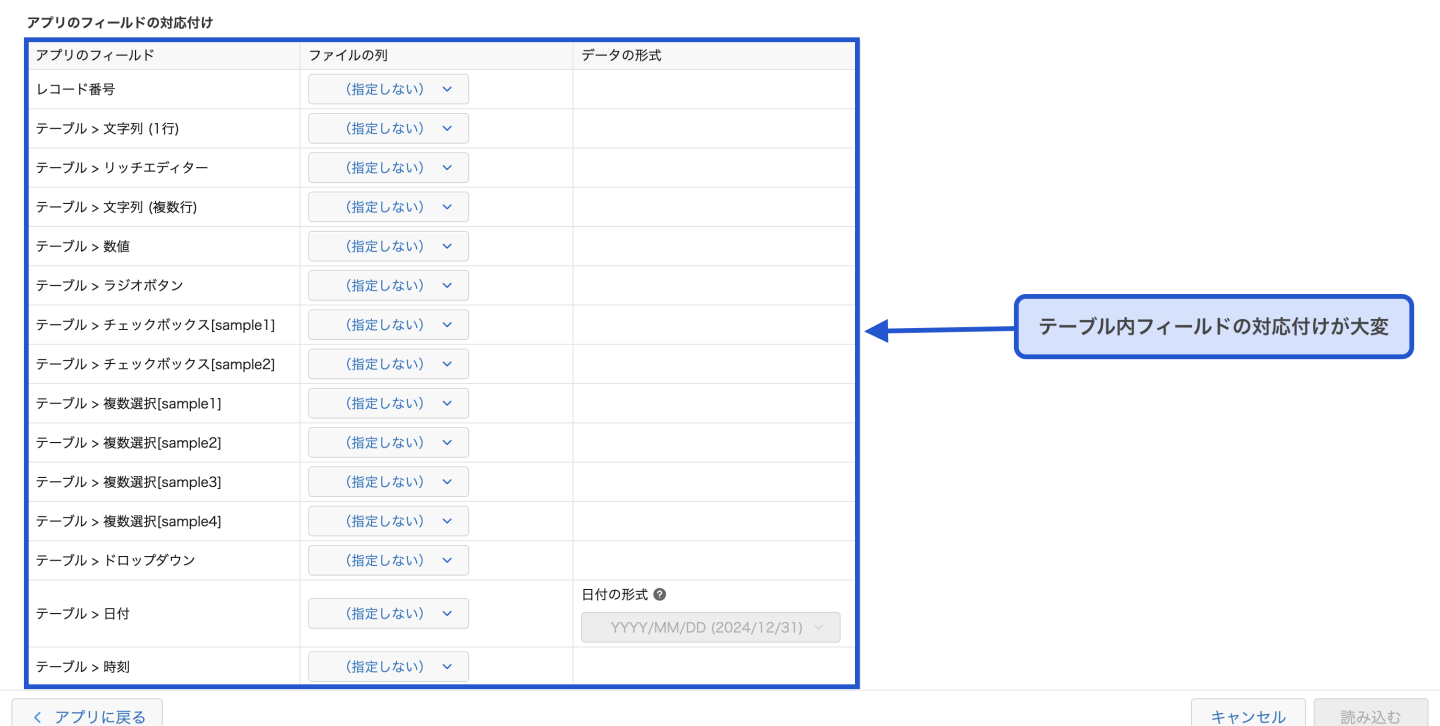Expand the dropdown for テーブル > リッチエディター
The width and height of the screenshot is (1440, 726).
388,168
